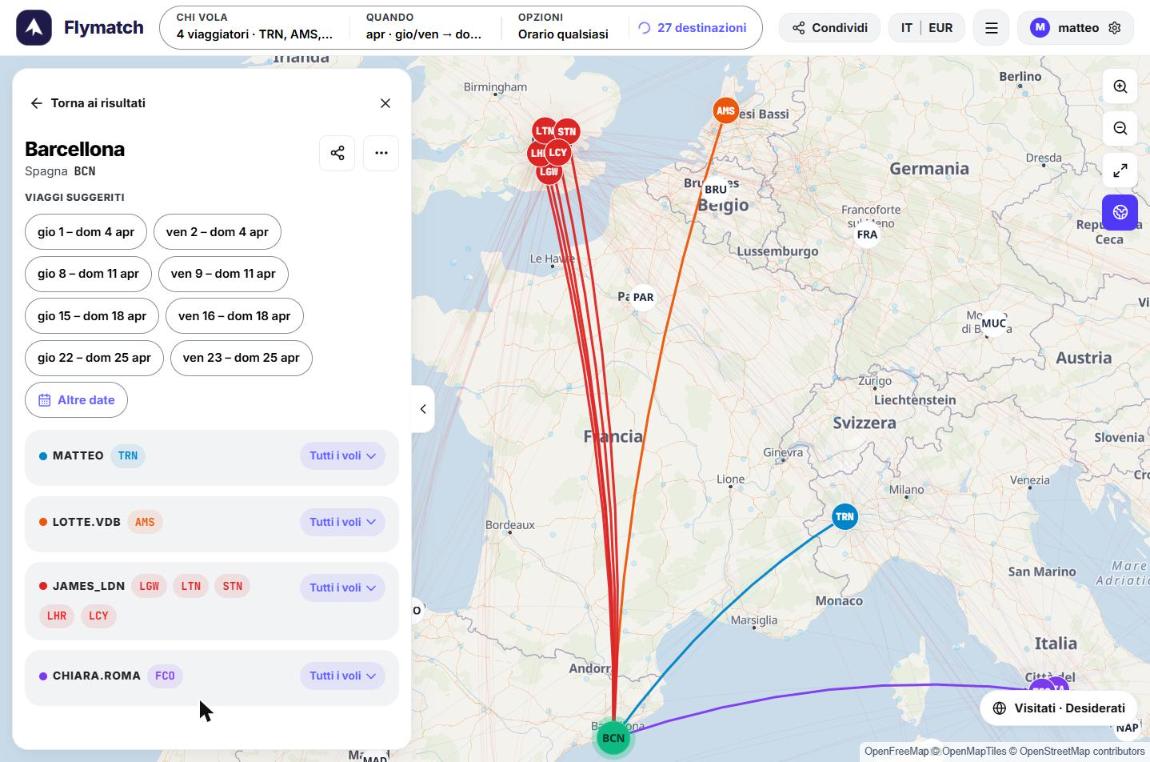Open the hamburger menu in header
Viewport: 1150px width, 762px height.
click(991, 28)
